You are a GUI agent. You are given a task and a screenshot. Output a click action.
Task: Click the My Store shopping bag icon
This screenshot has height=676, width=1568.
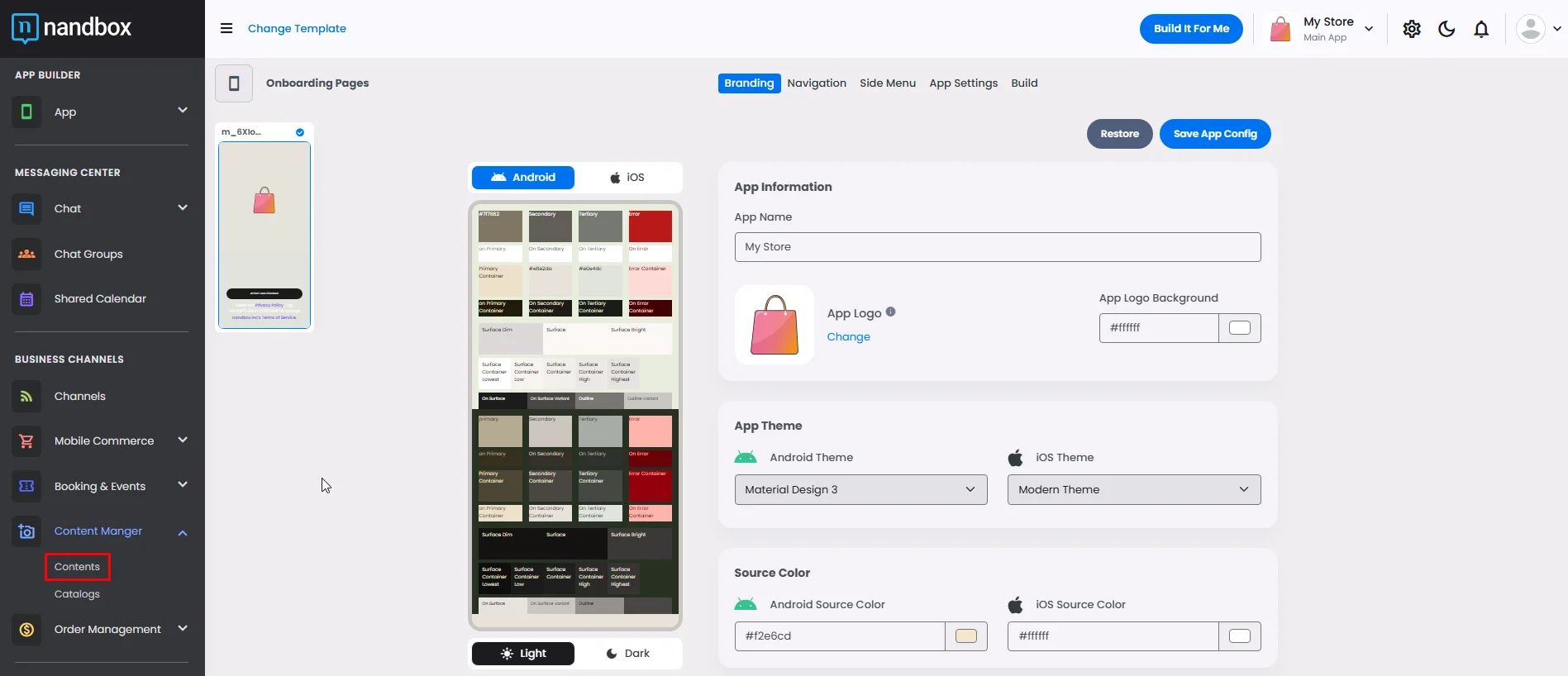(1280, 29)
